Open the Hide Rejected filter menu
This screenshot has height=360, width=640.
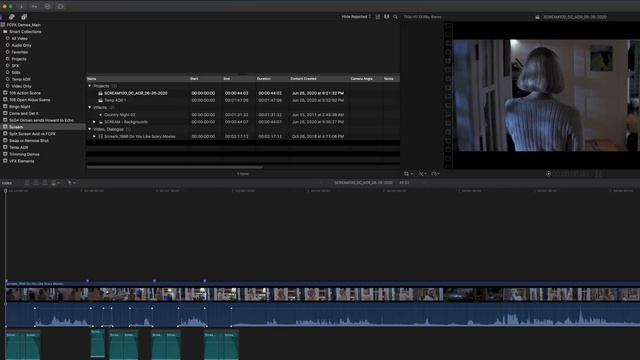tap(356, 17)
